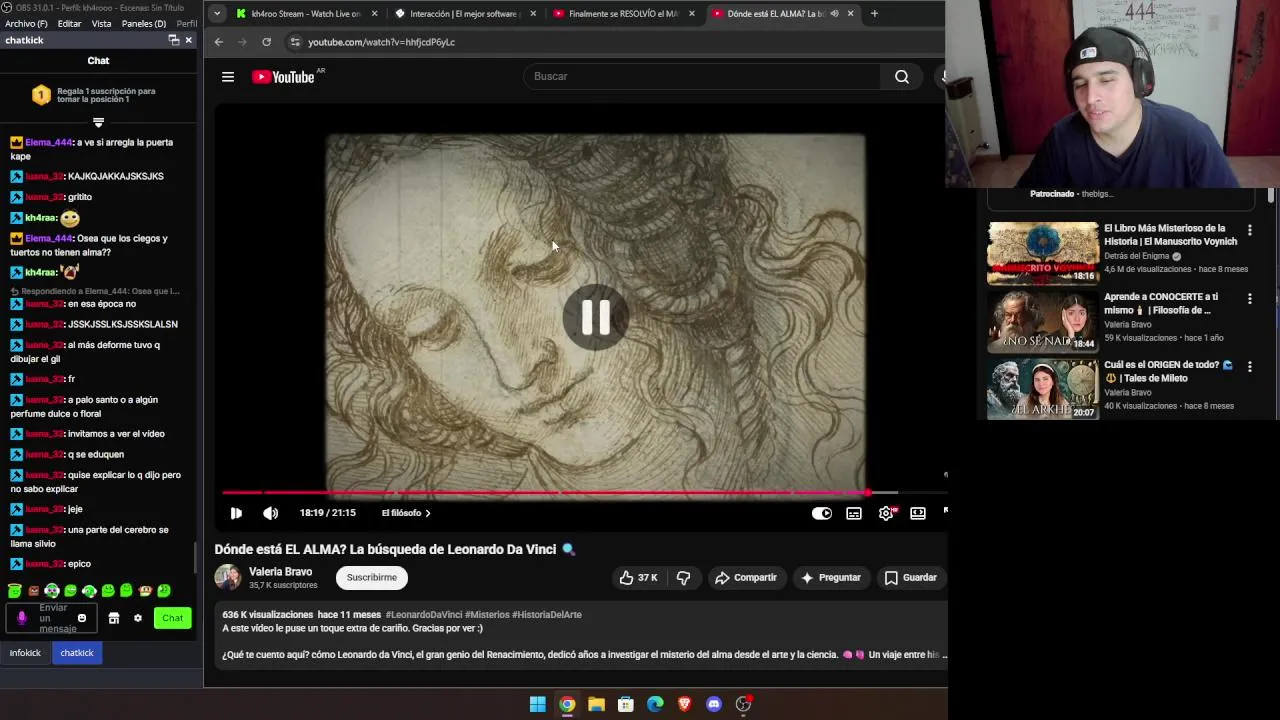
Task: Click the Suscribirme button
Action: tap(372, 578)
